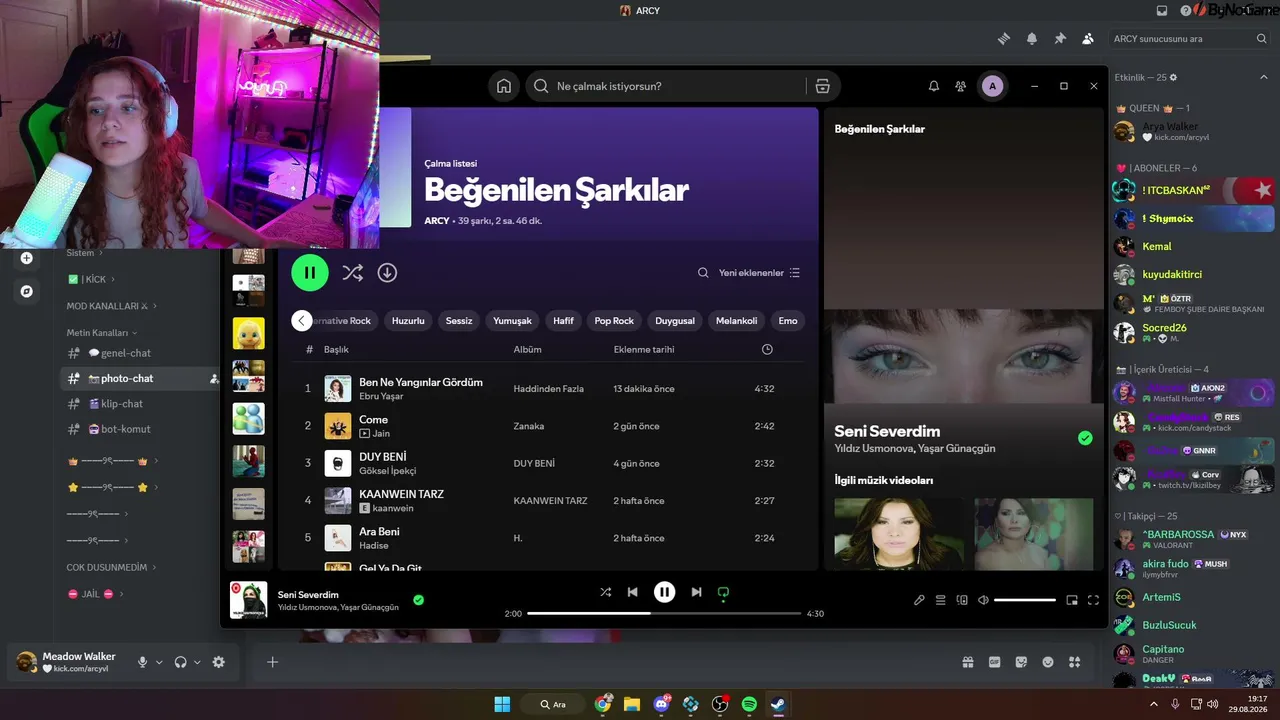
Task: Toggle Discord headphone deafen
Action: coord(181,662)
